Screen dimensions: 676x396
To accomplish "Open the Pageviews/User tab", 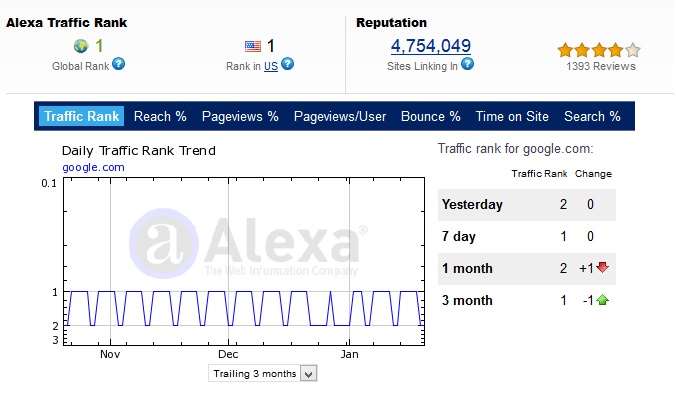I will [340, 116].
